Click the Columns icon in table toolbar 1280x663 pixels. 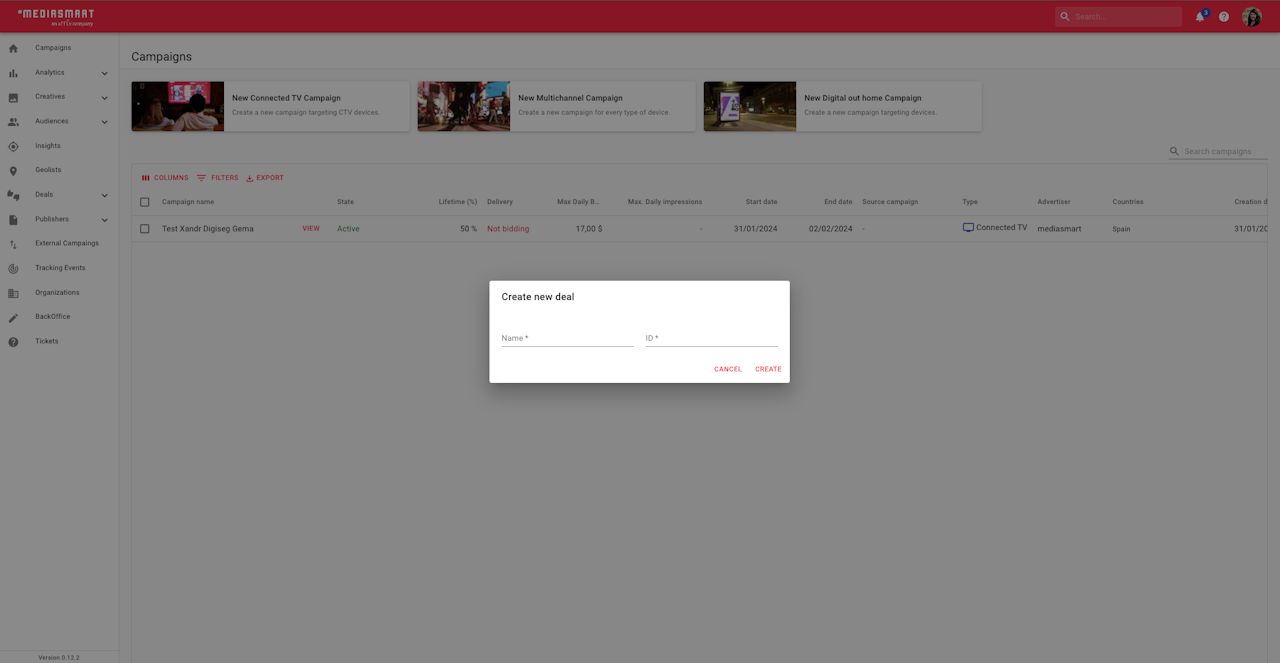click(x=146, y=178)
